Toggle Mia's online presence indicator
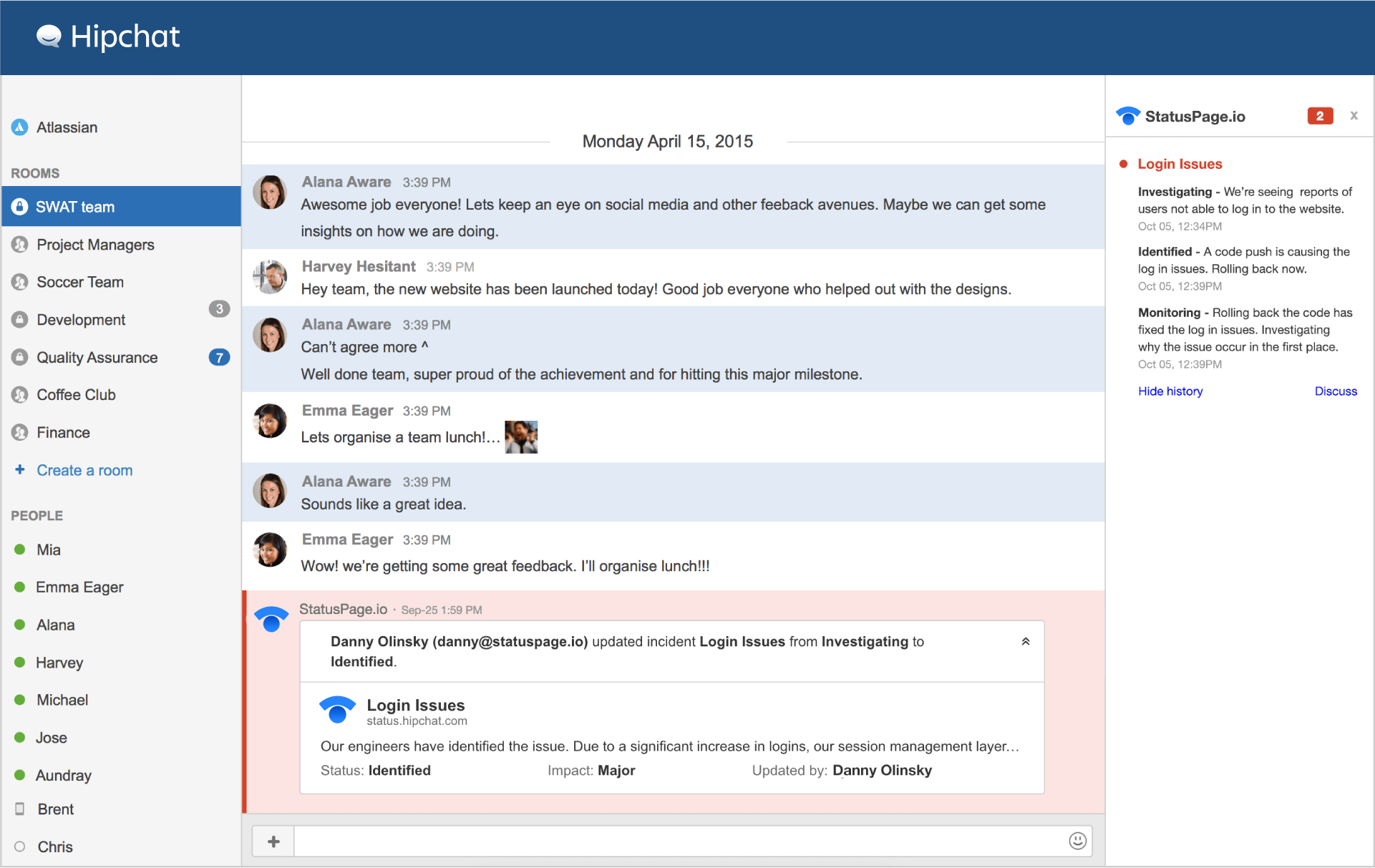The image size is (1375, 868). pos(19,550)
